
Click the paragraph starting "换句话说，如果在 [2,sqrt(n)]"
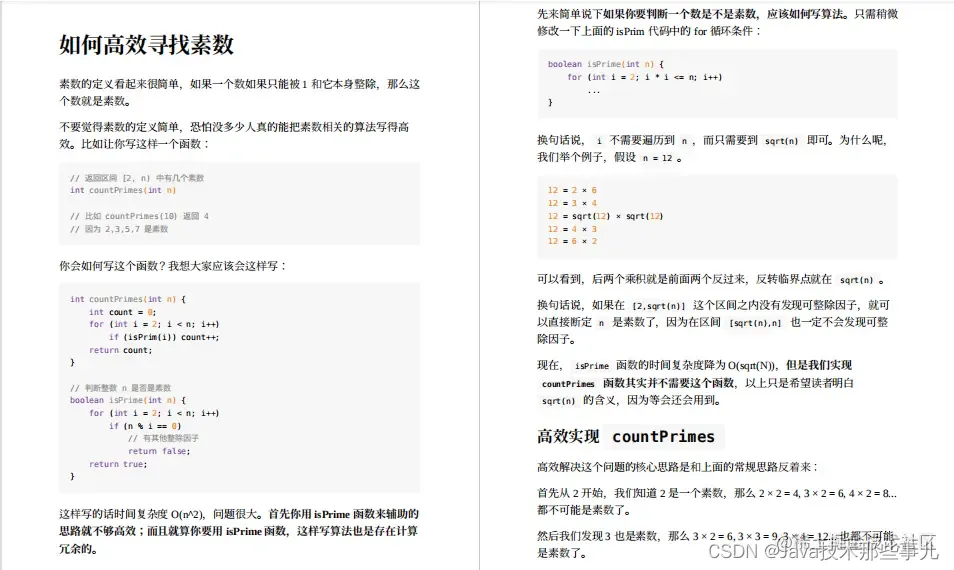point(713,322)
